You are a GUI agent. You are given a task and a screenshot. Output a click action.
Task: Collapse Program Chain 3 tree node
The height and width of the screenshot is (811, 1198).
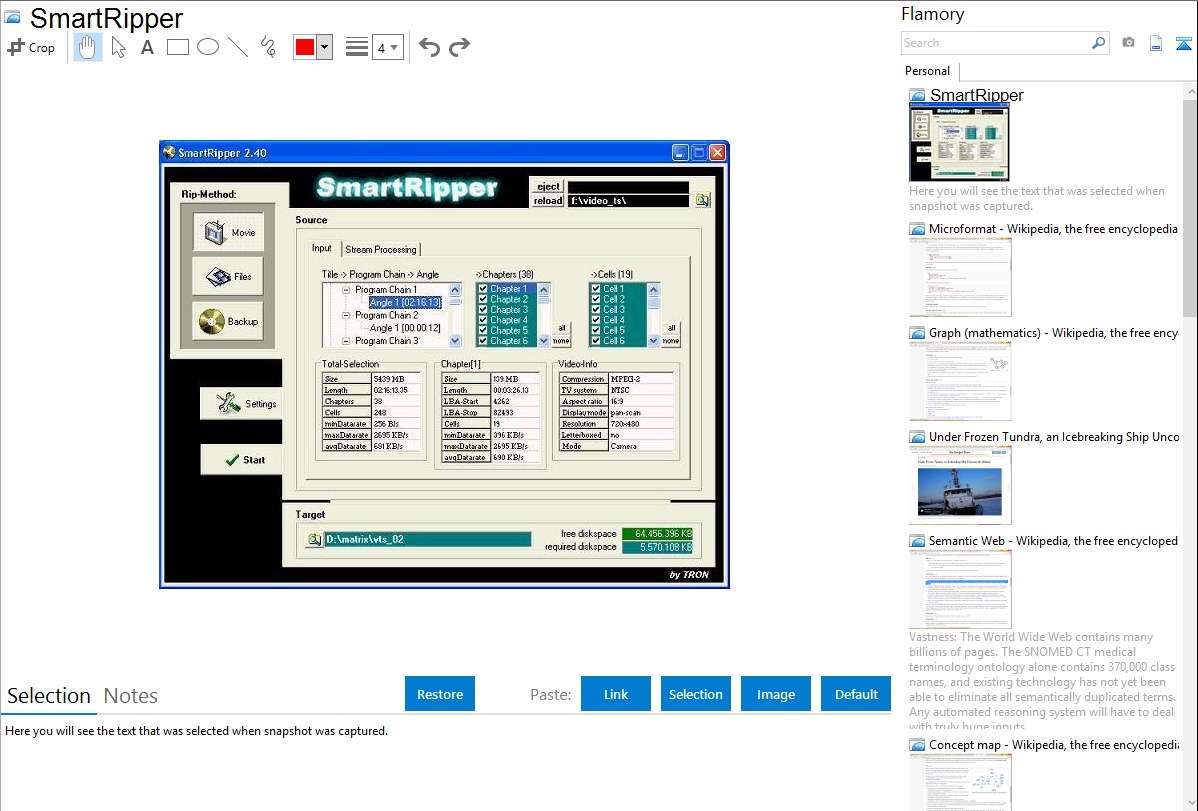(x=346, y=341)
